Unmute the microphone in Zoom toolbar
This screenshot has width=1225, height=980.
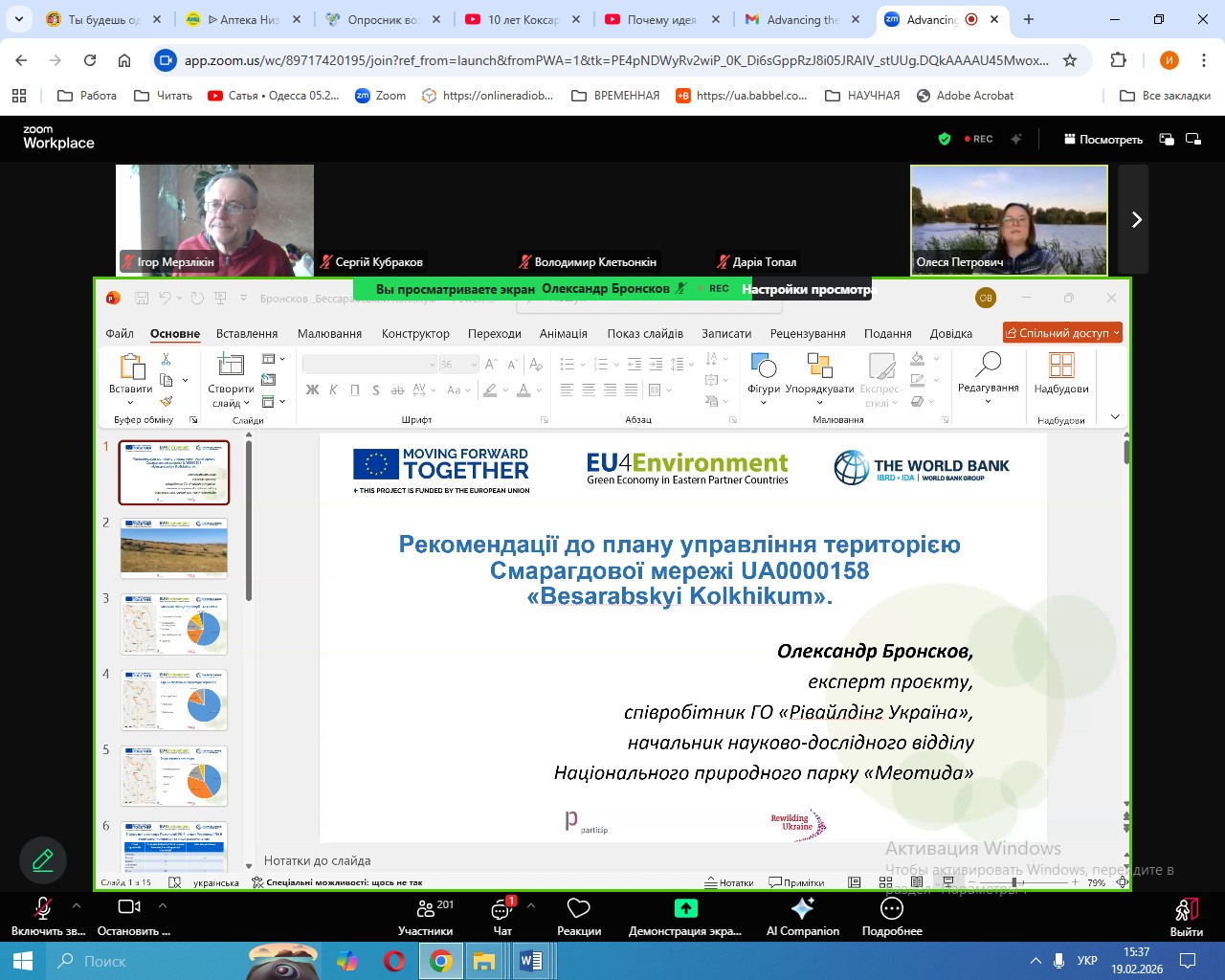pos(43,908)
